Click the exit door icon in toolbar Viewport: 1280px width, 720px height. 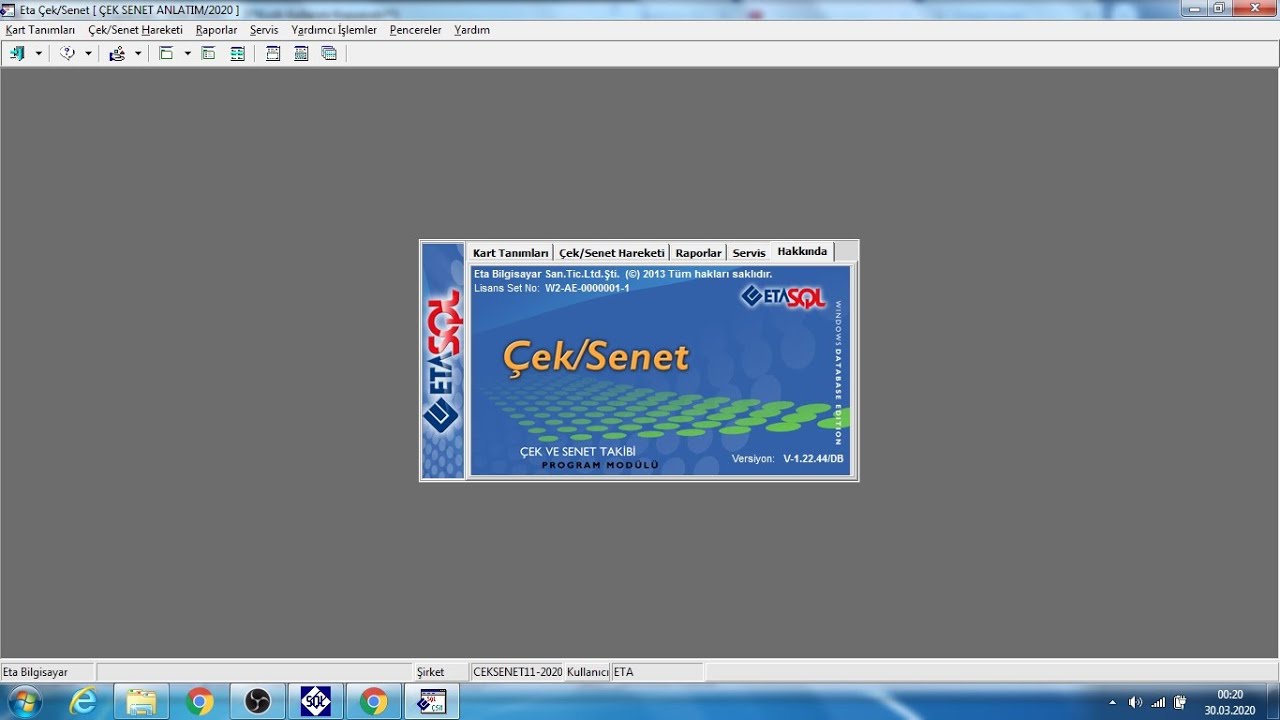(17, 54)
